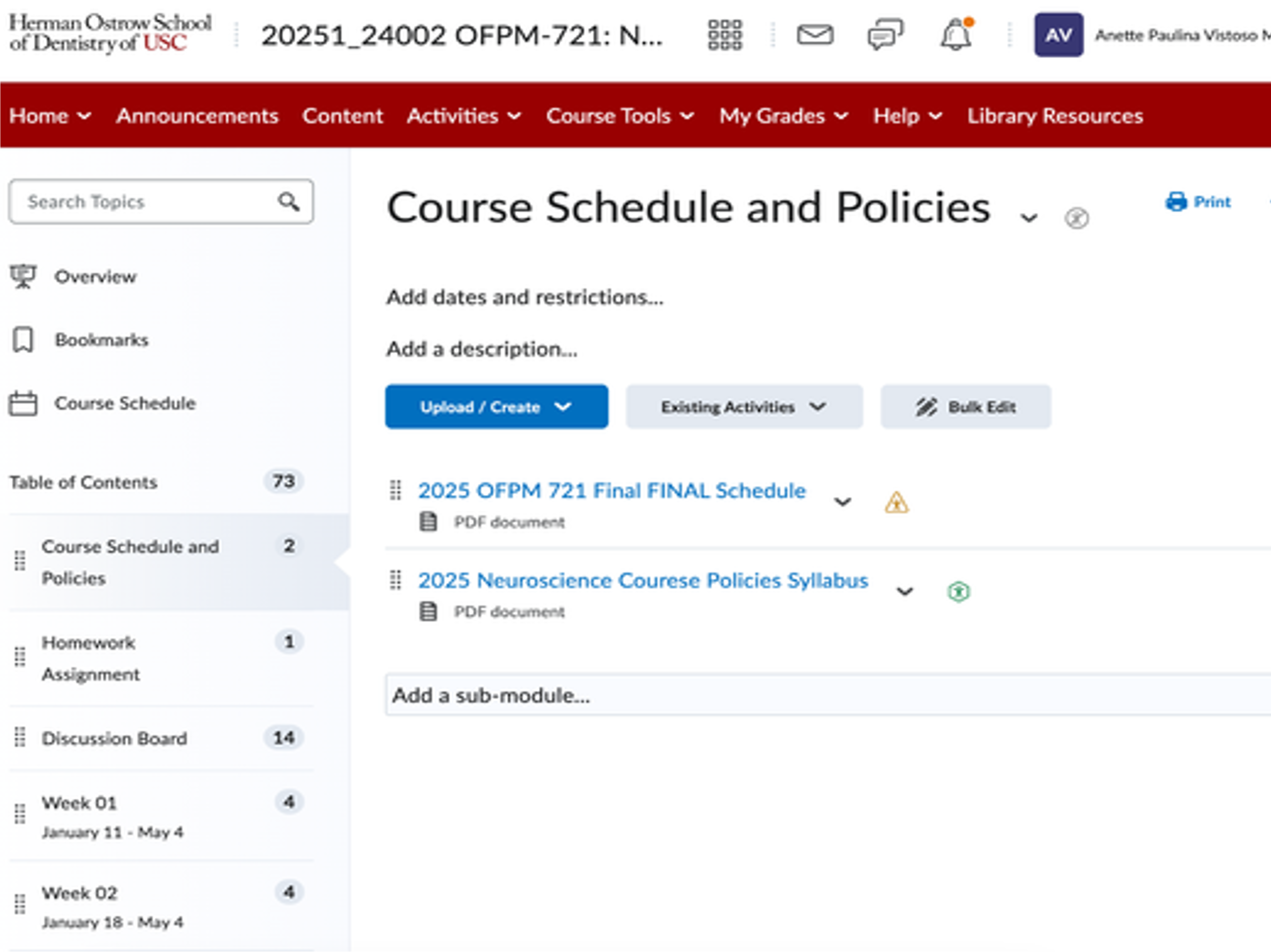This screenshot has height=952, width=1271.
Task: Click the visibility icon beside the module title
Action: click(1076, 218)
